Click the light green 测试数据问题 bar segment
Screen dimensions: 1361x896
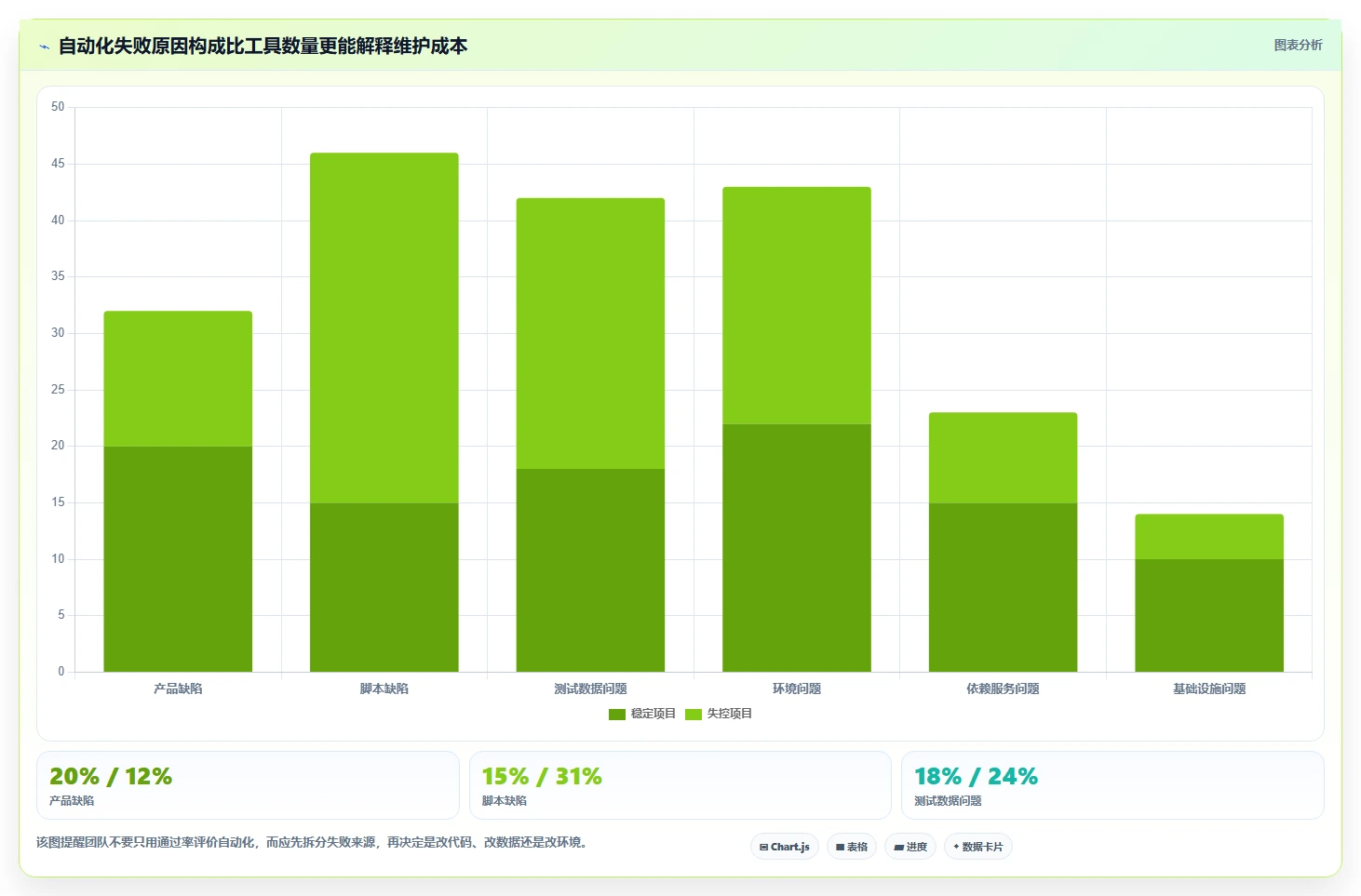coord(591,333)
